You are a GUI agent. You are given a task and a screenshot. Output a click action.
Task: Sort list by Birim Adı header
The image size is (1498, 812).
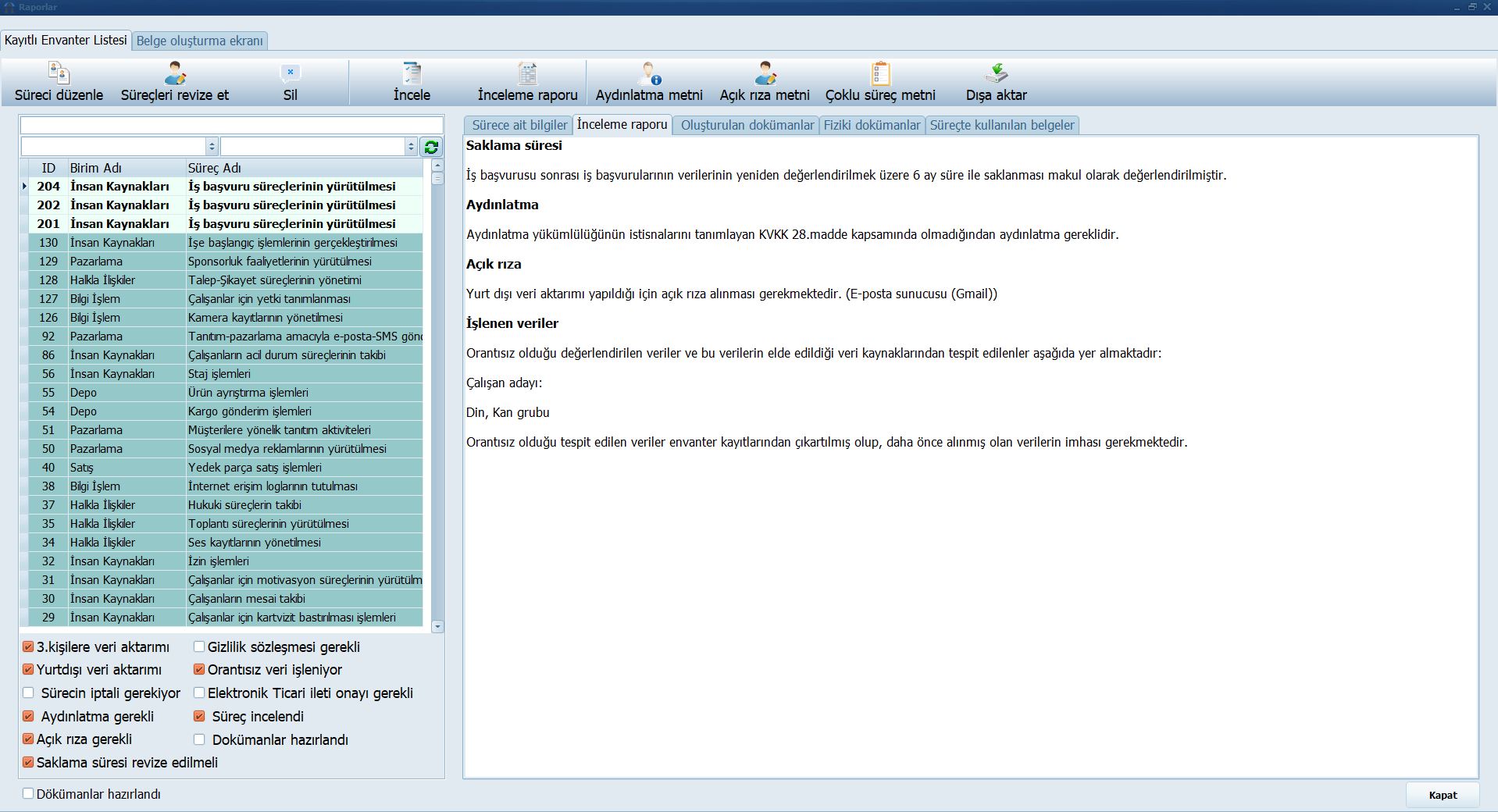click(126, 168)
